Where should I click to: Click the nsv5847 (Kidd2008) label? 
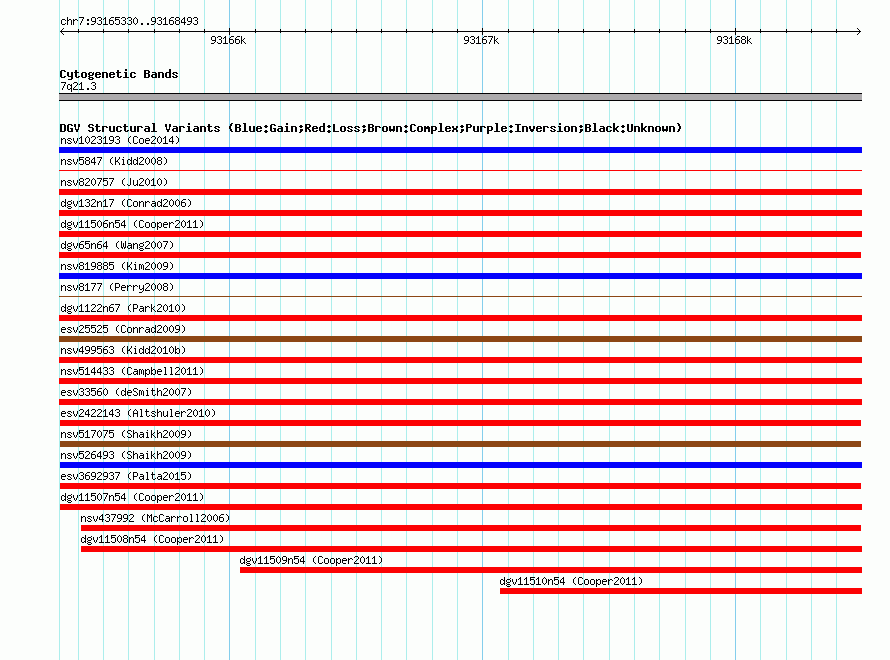point(114,161)
